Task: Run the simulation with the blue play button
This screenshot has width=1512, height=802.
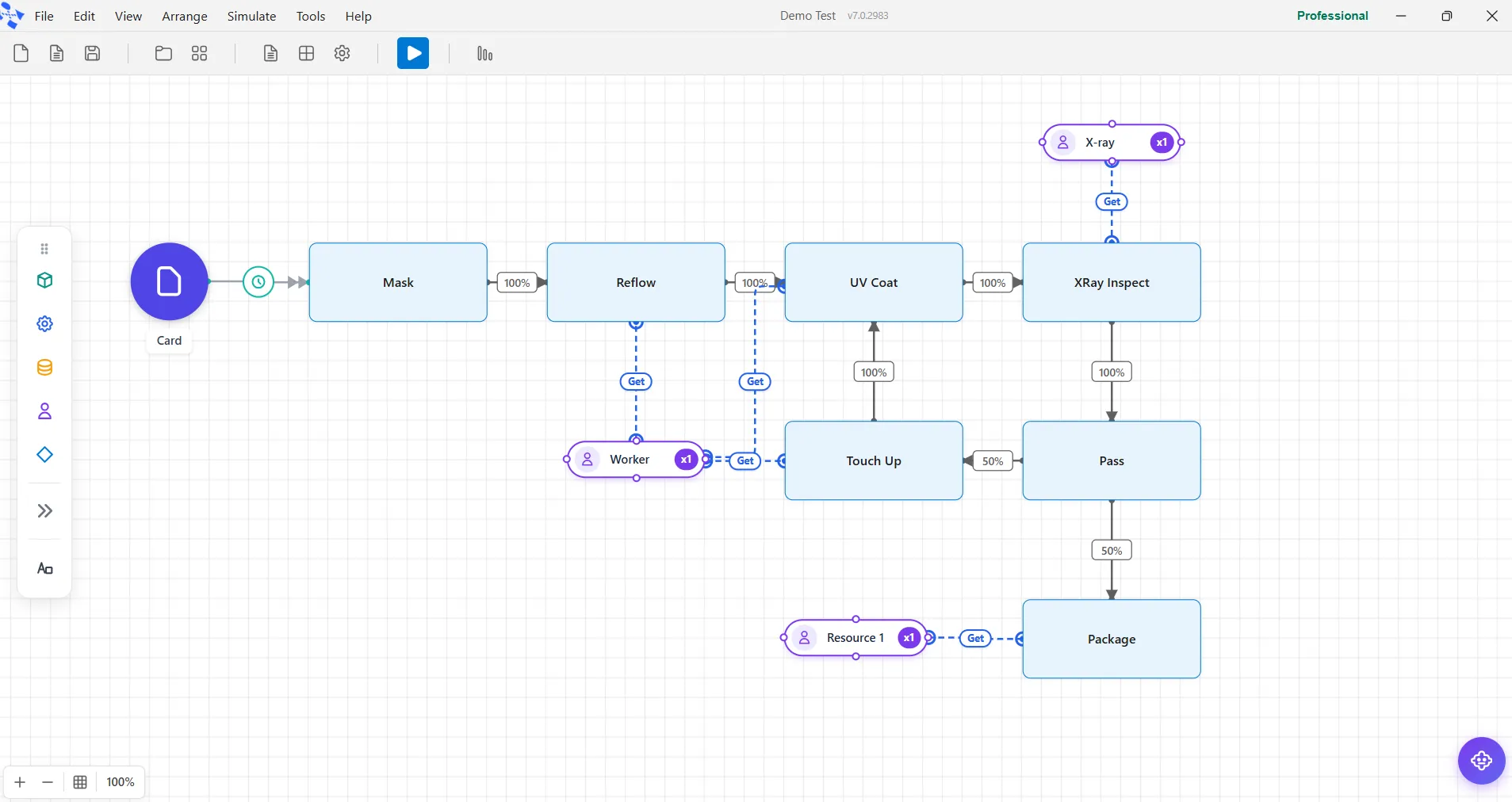Action: pos(413,53)
